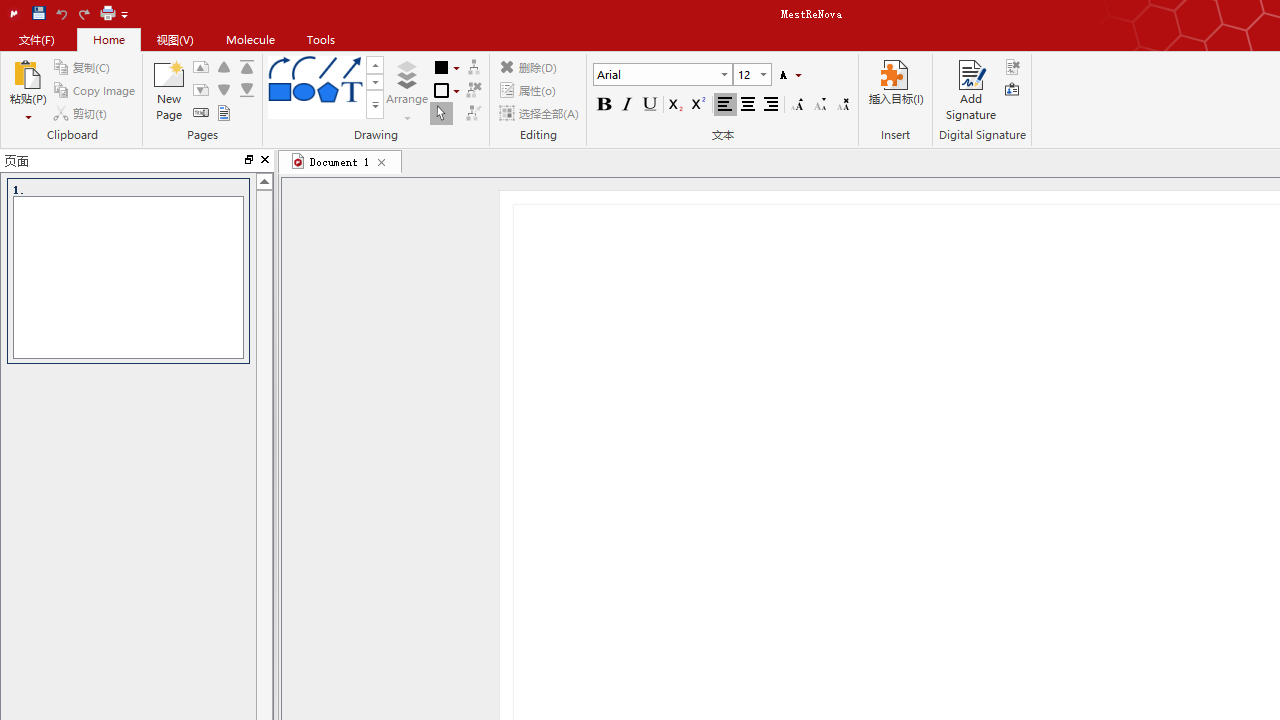The width and height of the screenshot is (1280, 720).
Task: Open the Tools ribbon tab
Action: [x=321, y=40]
